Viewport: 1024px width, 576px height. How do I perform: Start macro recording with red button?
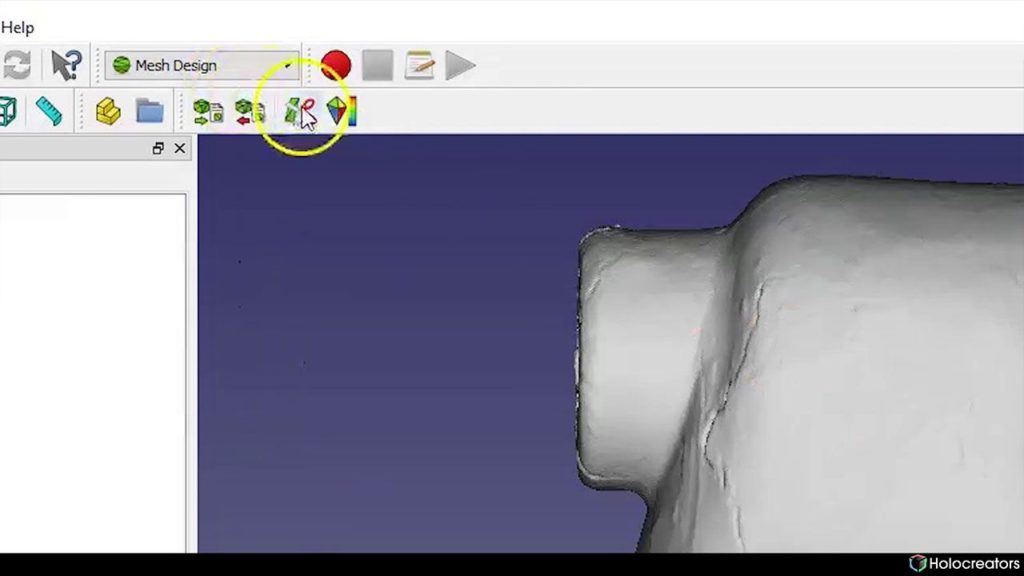(x=336, y=65)
